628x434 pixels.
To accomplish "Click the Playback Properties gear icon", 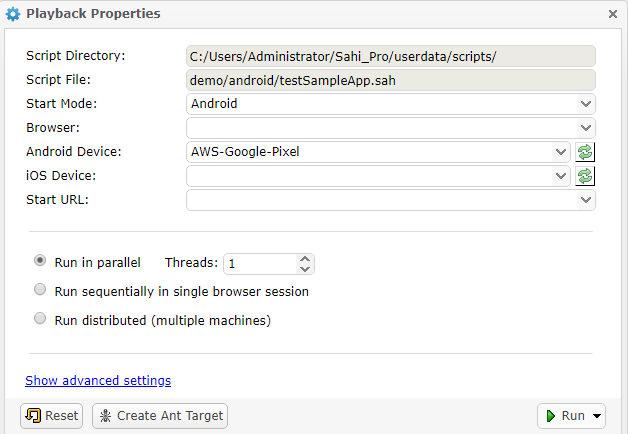I will [x=12, y=14].
